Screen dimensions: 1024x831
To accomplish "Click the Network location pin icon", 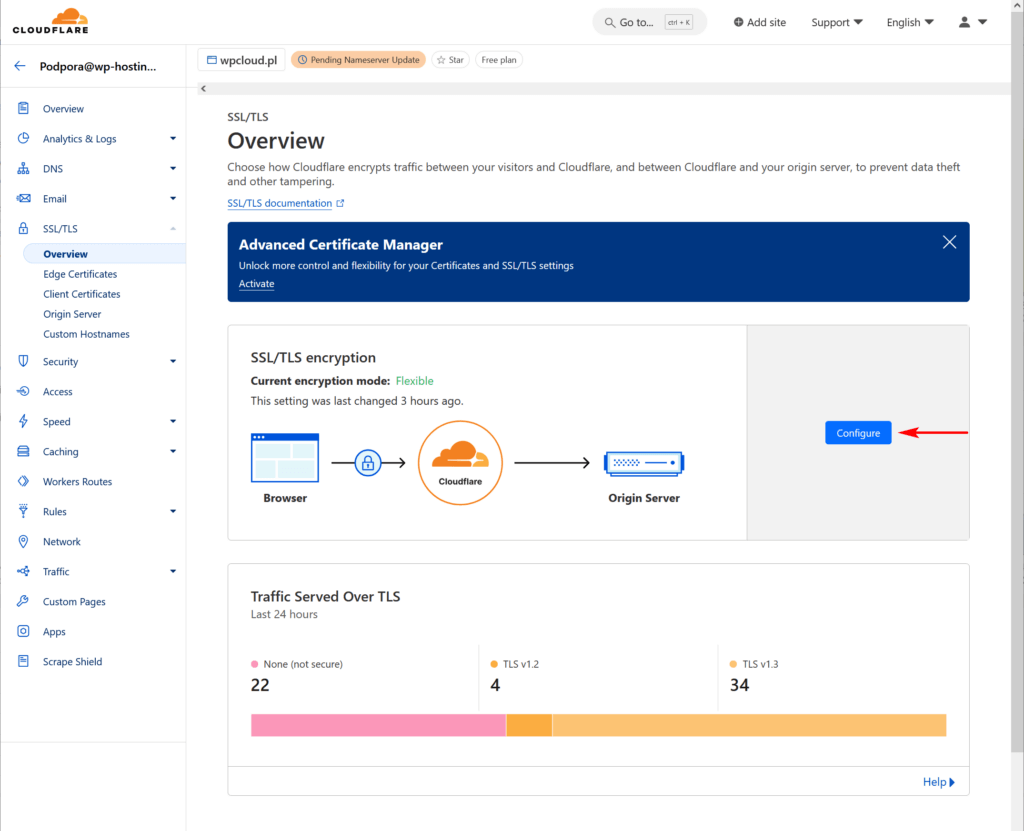I will [23, 541].
